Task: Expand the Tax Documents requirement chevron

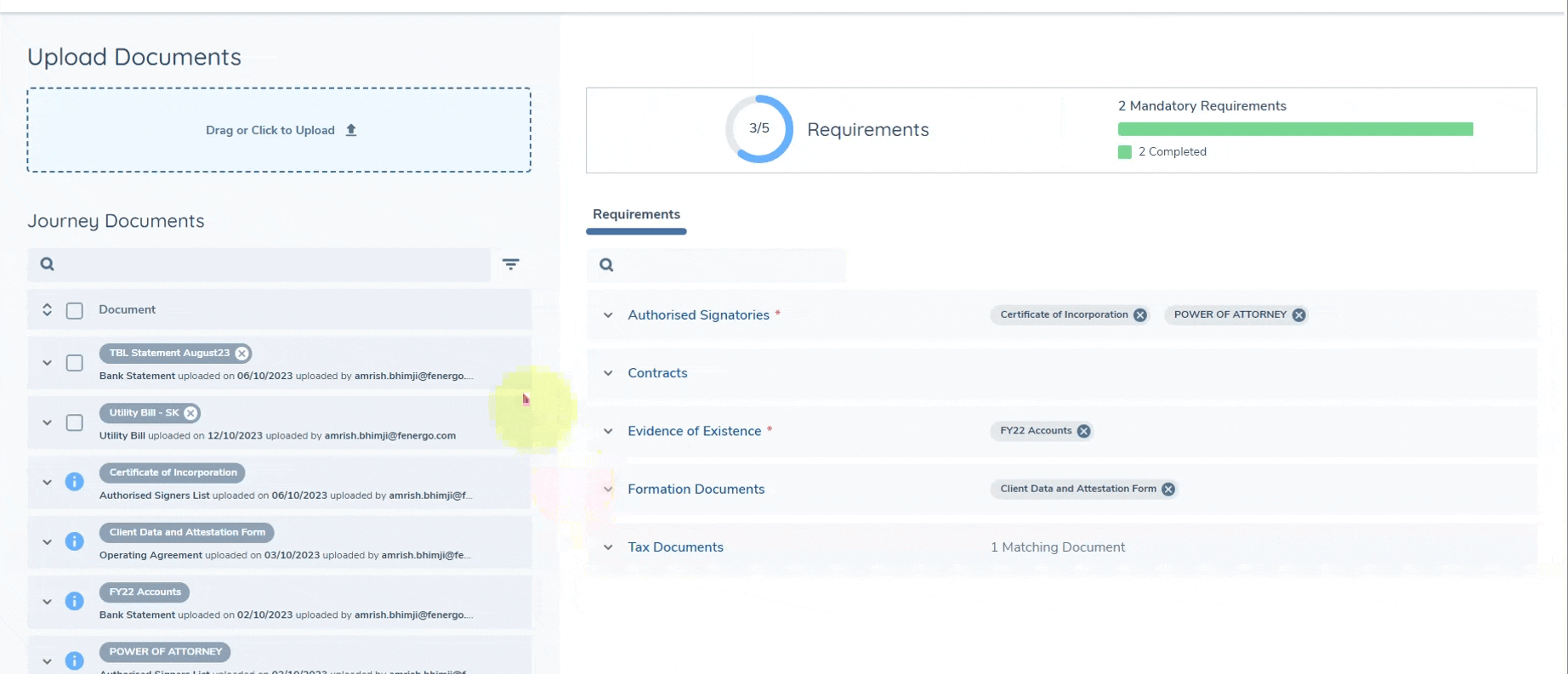Action: click(608, 547)
